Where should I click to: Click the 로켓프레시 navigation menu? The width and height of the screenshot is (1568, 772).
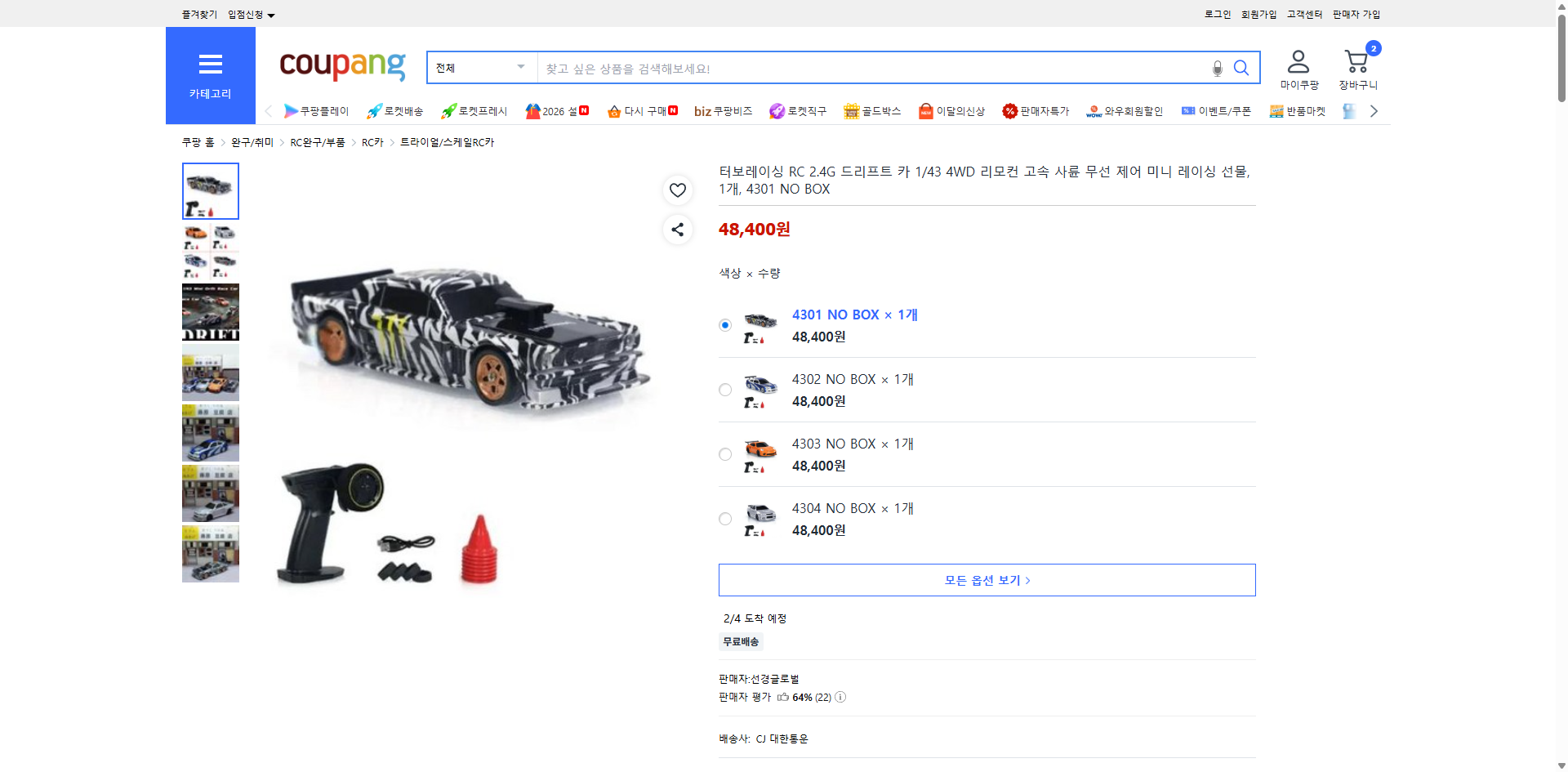pyautogui.click(x=474, y=110)
